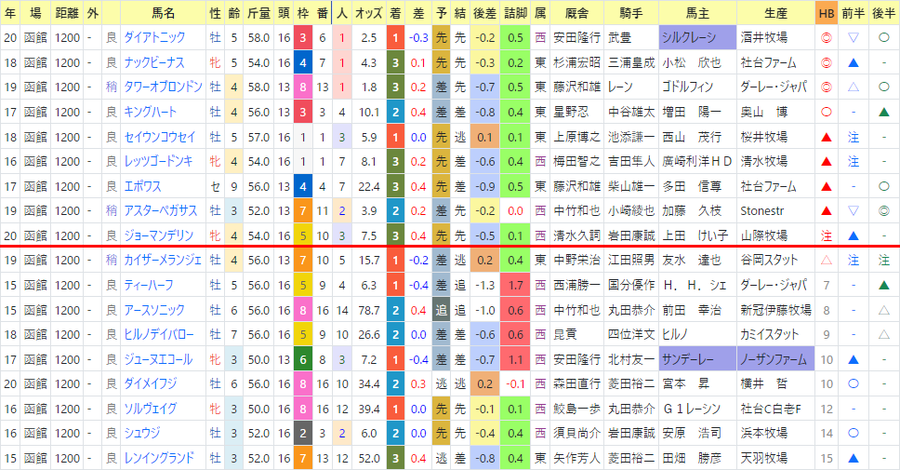The image size is (900, 470).
Task: Click the 斤量 column header
Action: pyautogui.click(x=259, y=13)
